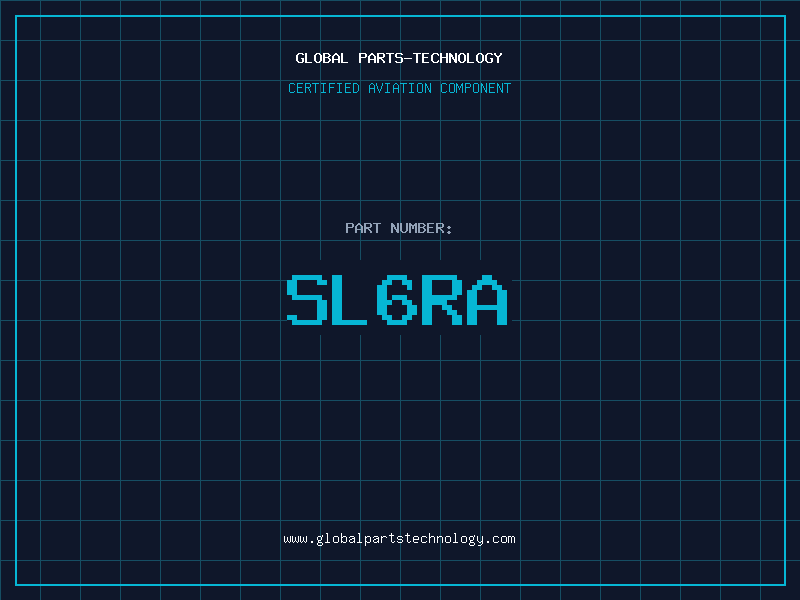Click the word NUMBER: in the label
Viewport: 800px width, 600px height.
tap(421, 228)
